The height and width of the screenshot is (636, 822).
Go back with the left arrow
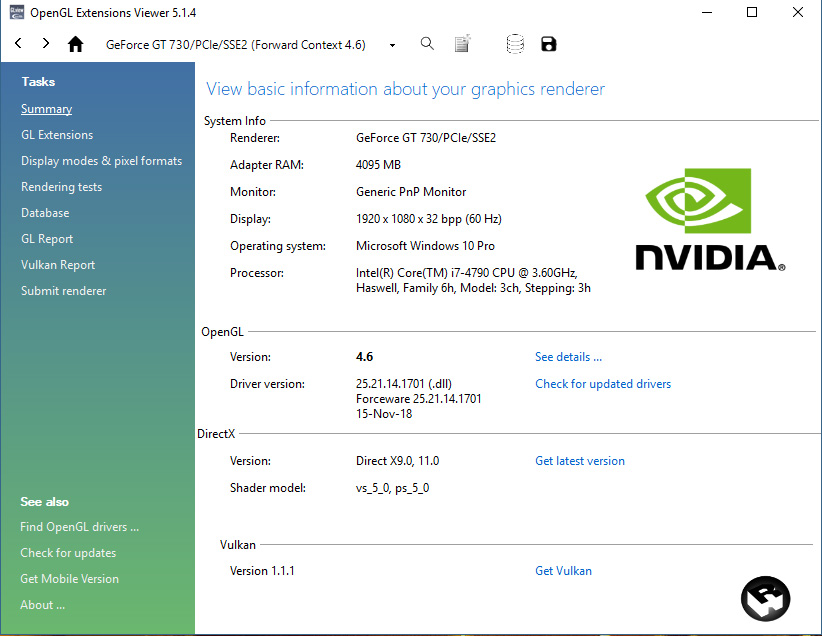18,44
